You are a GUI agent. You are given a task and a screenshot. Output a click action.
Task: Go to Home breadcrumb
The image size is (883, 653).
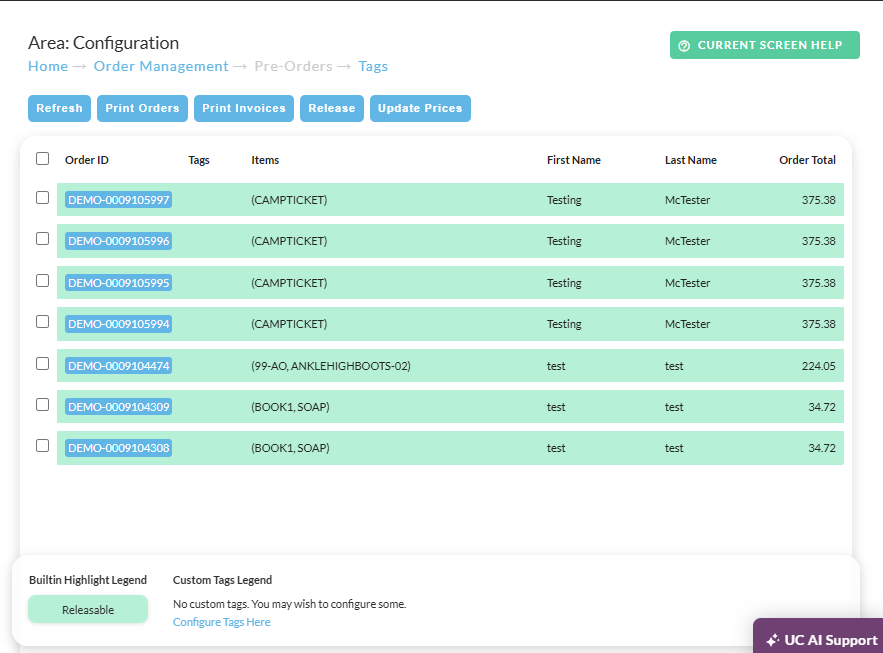click(x=48, y=66)
